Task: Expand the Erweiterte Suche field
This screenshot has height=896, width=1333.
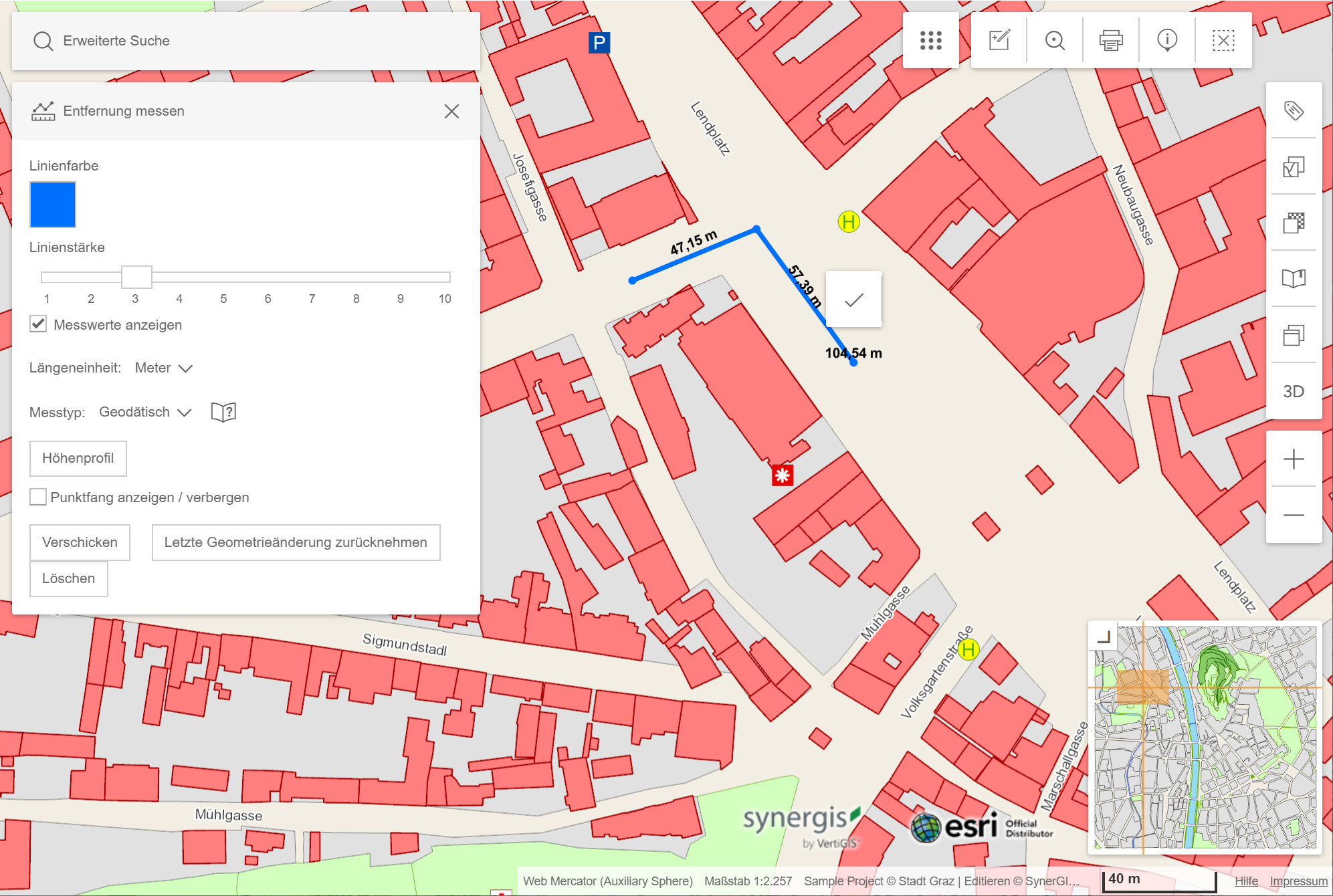Action: click(x=117, y=41)
